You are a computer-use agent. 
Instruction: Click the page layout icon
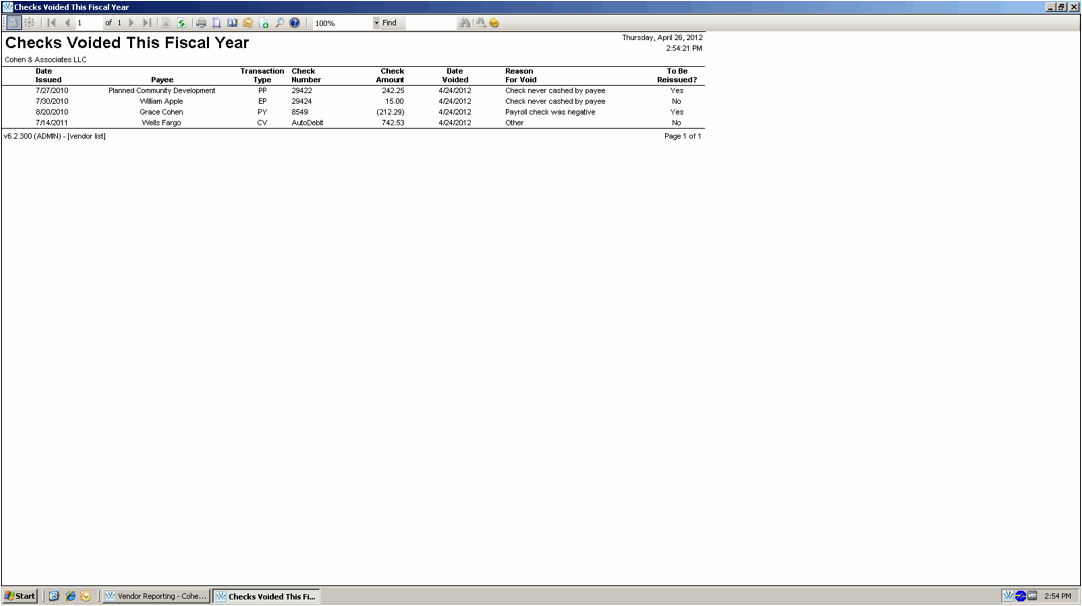point(216,23)
